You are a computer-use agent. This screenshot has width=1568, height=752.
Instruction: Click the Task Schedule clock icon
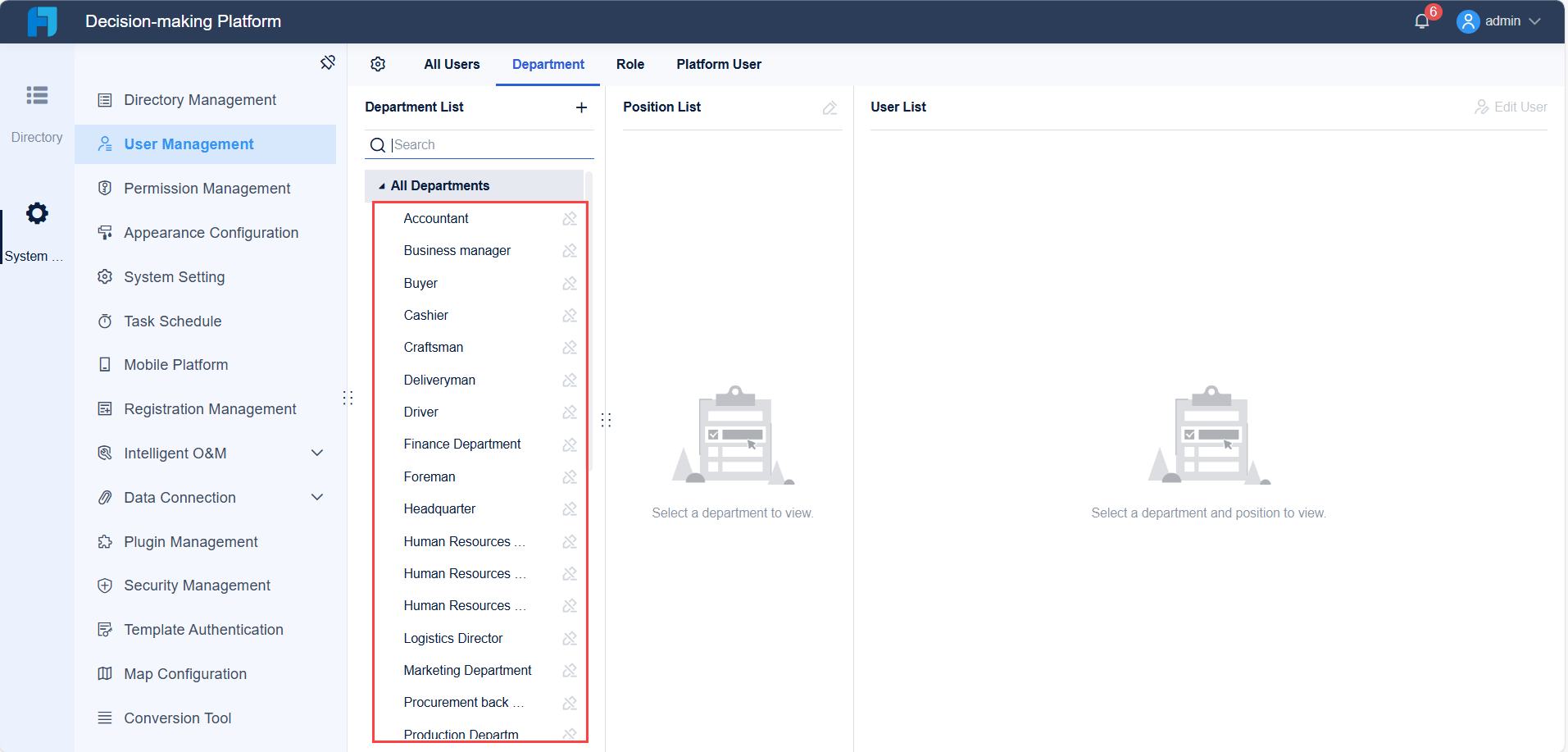click(x=105, y=321)
